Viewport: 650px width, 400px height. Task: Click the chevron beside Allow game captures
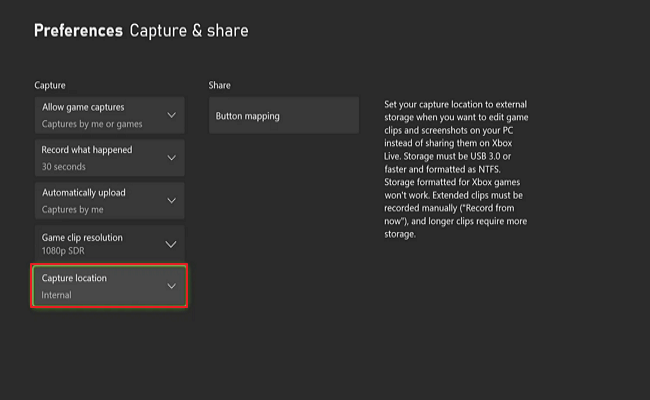click(172, 116)
